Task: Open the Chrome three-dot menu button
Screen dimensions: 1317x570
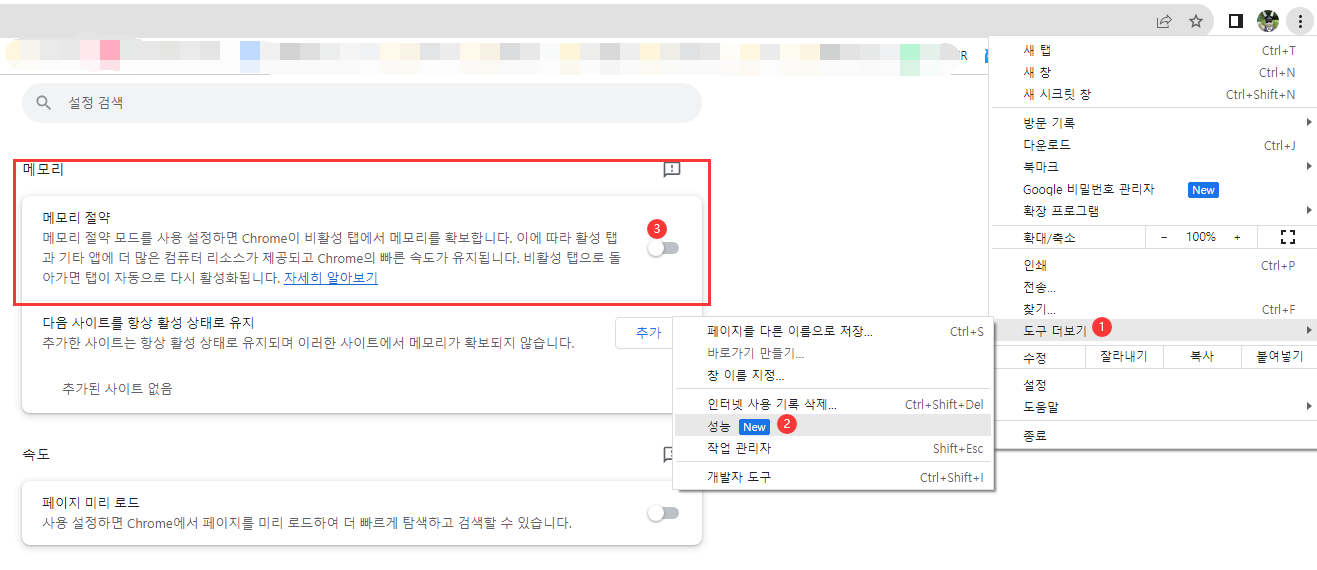Action: pyautogui.click(x=1299, y=20)
